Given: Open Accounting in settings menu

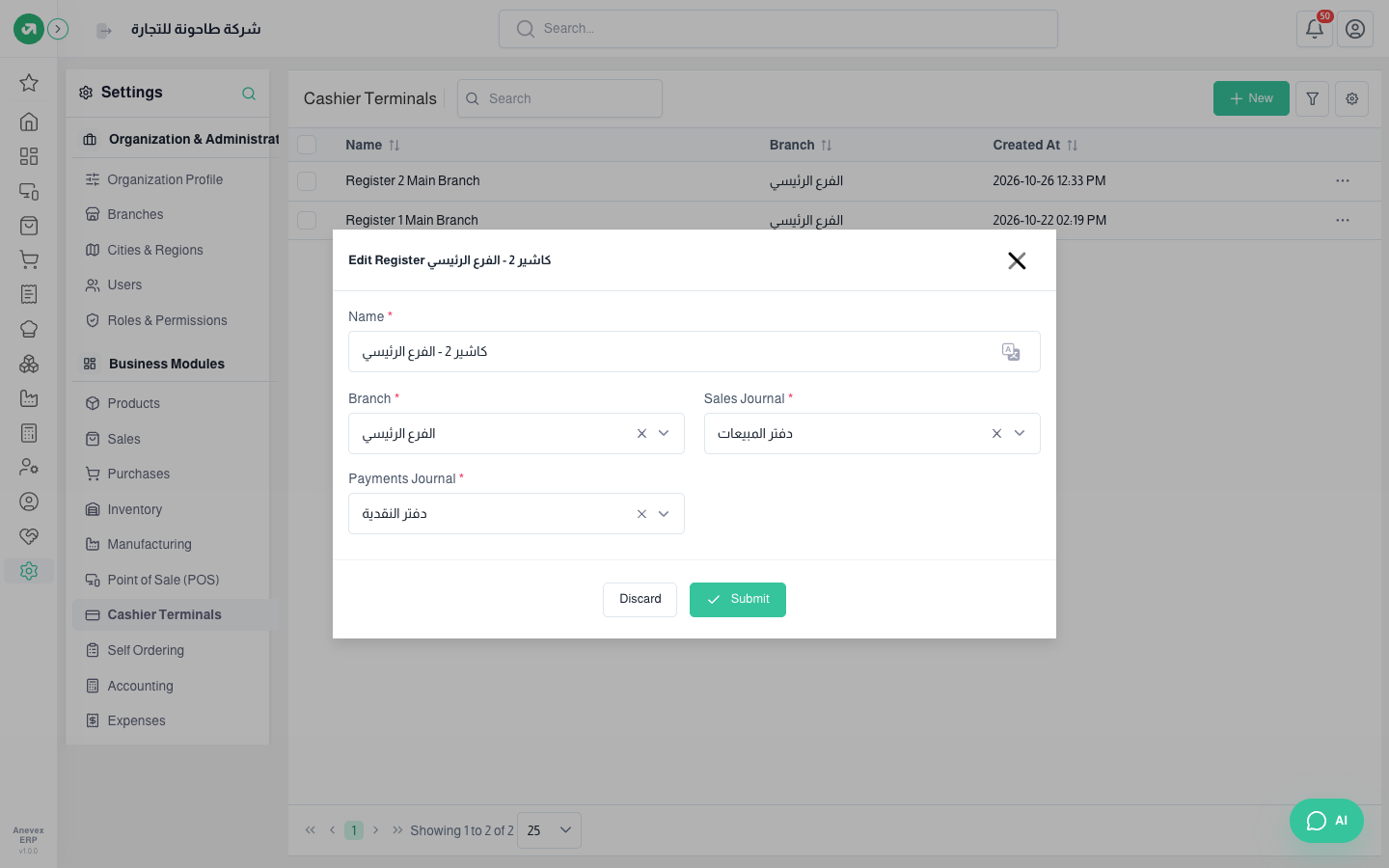Looking at the screenshot, I should [x=140, y=686].
